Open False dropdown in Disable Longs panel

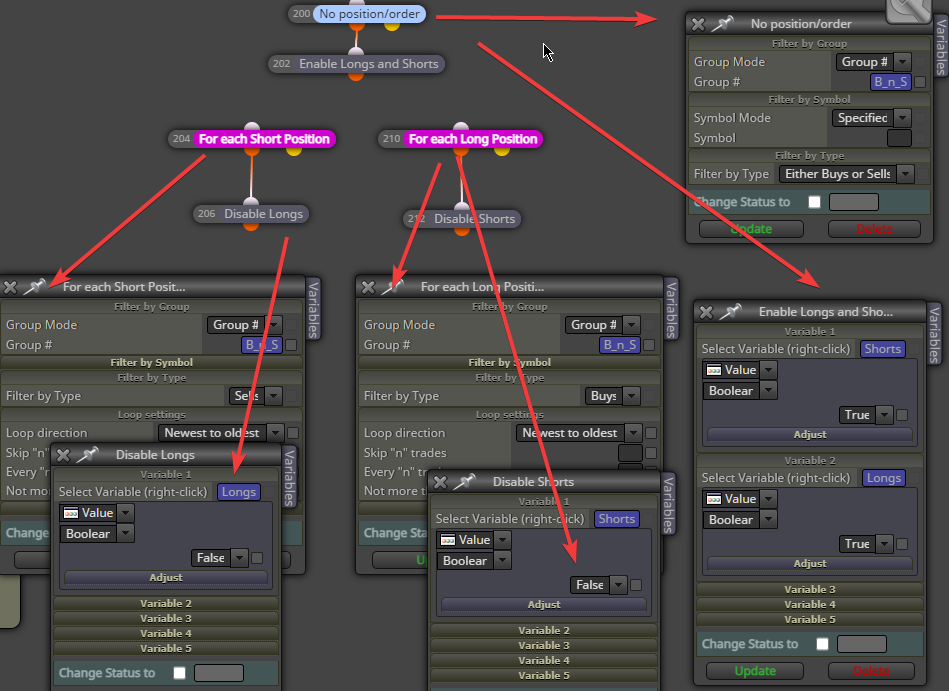tap(220, 558)
